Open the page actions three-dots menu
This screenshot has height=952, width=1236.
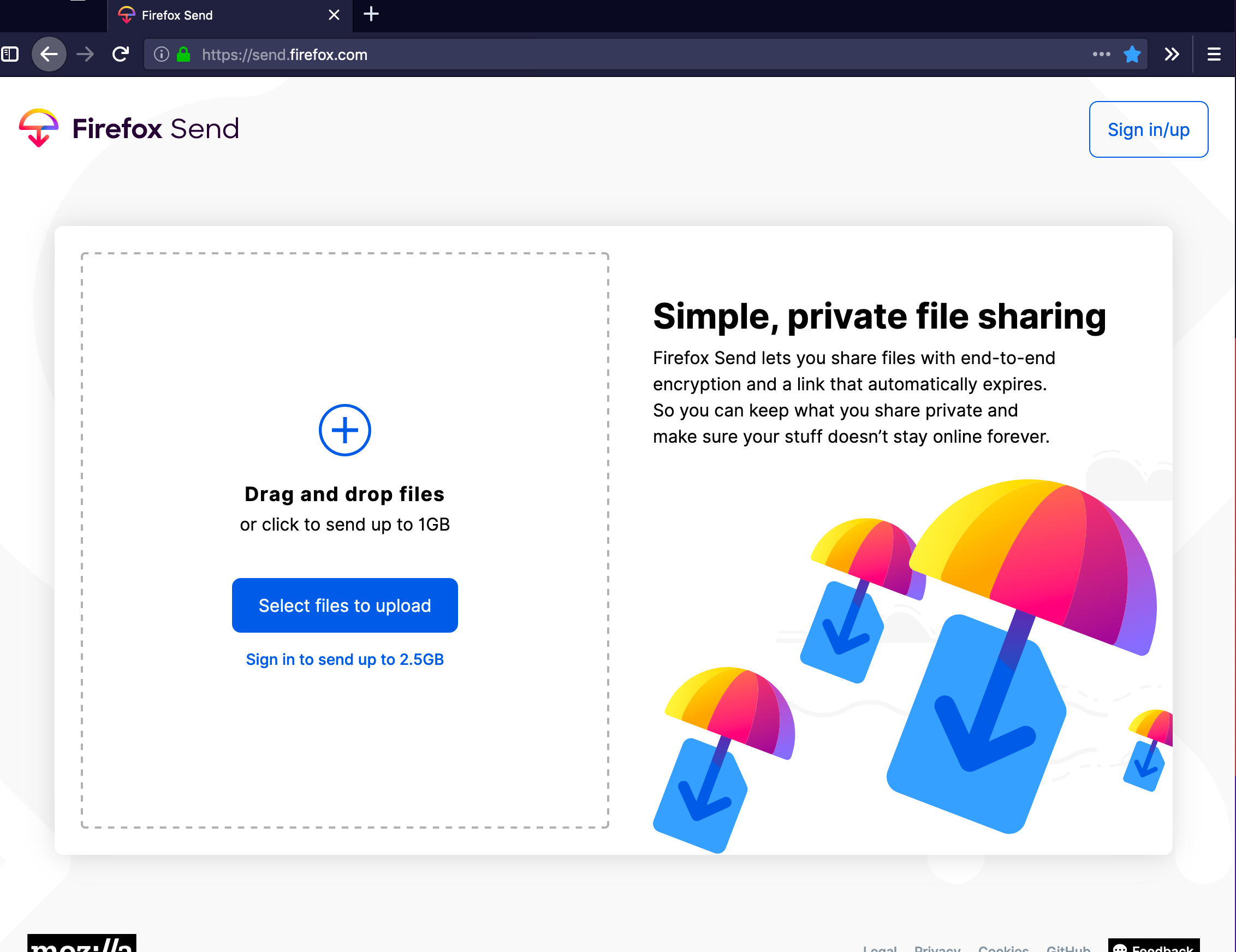pos(1101,55)
